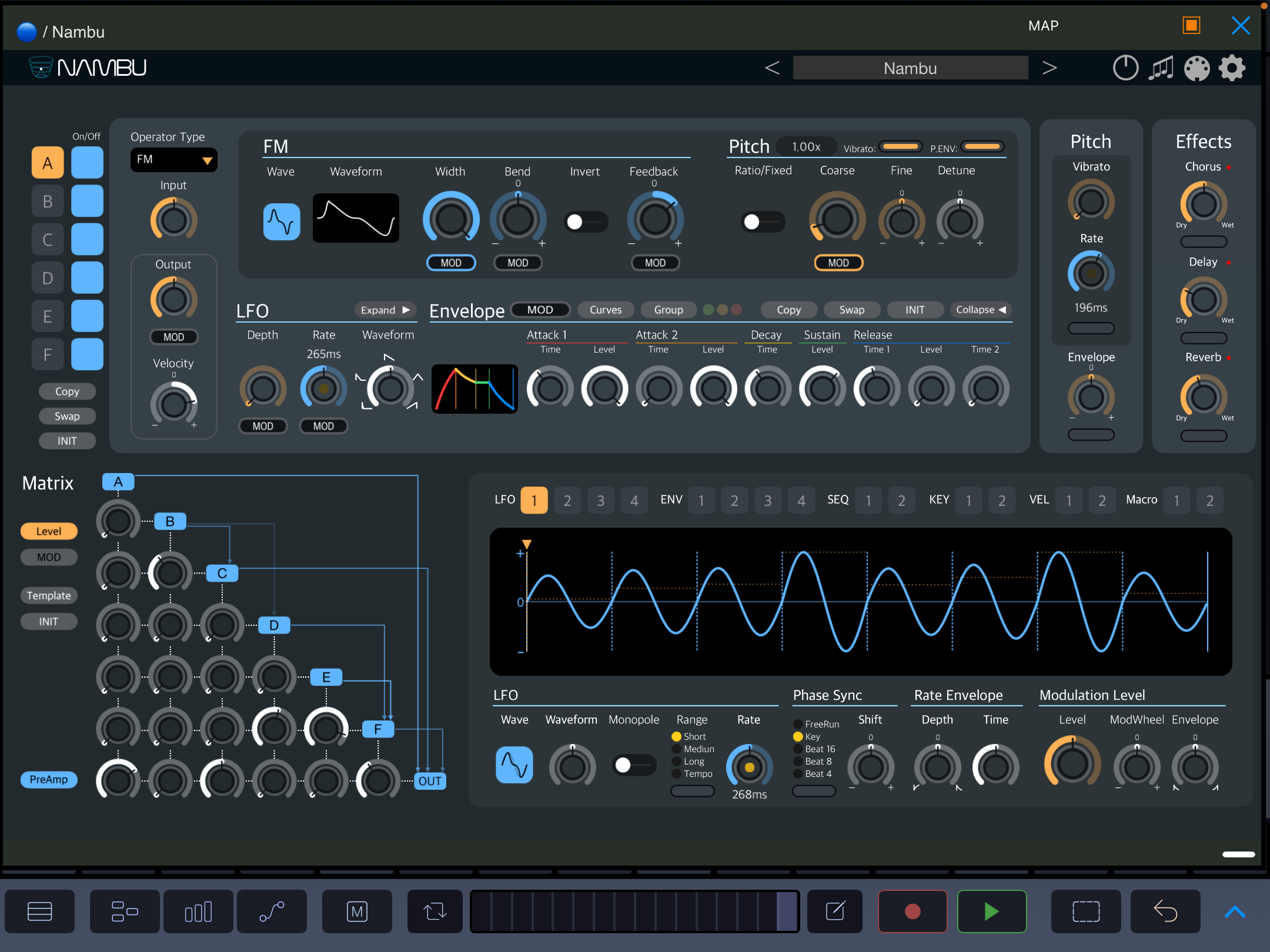Open the music notes icon in header
The width and height of the screenshot is (1270, 952).
tap(1161, 68)
